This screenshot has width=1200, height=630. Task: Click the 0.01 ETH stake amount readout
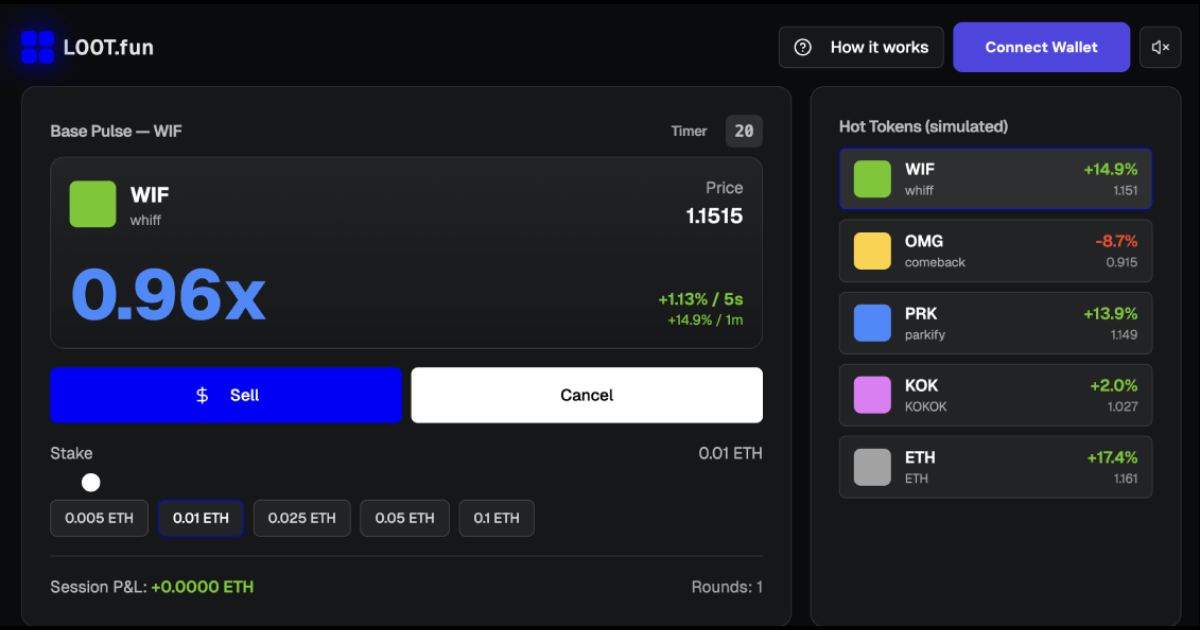click(730, 453)
